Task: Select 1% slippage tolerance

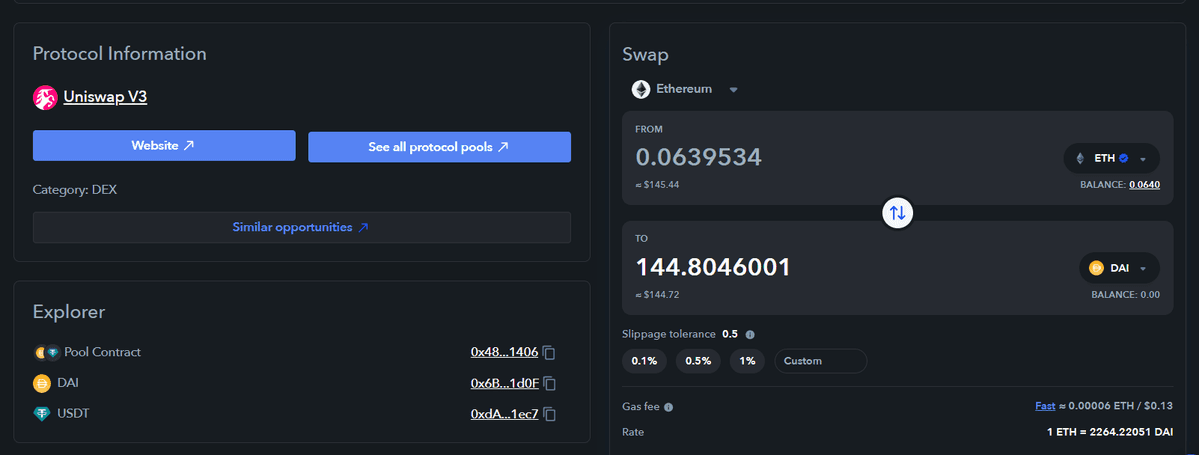Action: (748, 361)
